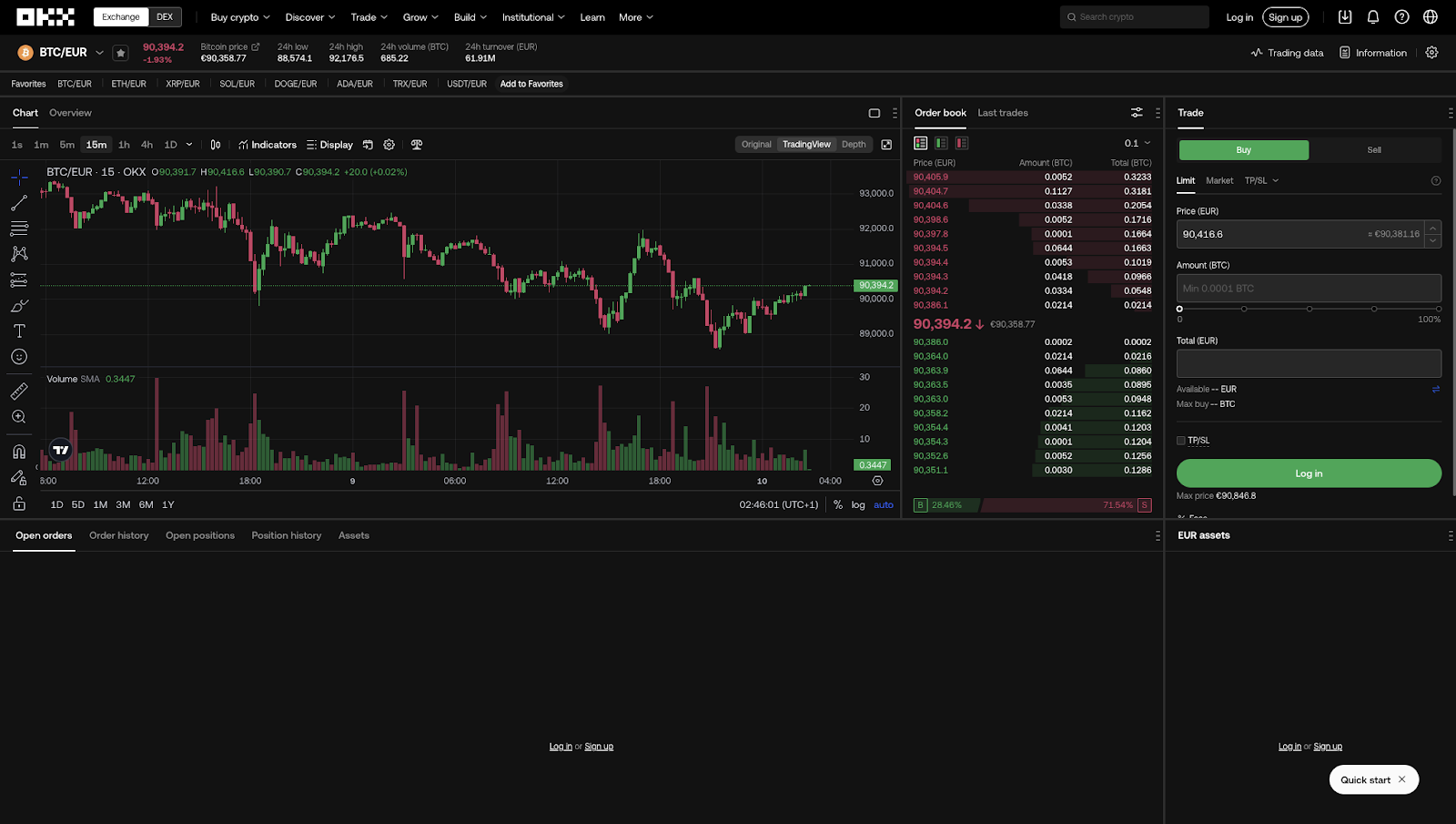Switch order book to buy-only view
This screenshot has width=1456, height=824.
(x=941, y=142)
